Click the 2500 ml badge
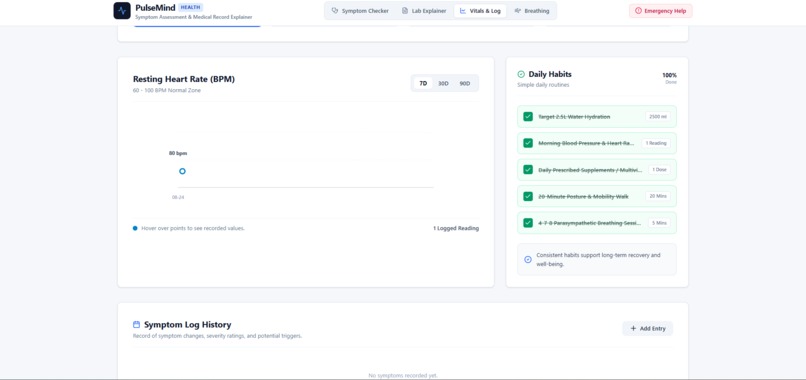Viewport: 806px width, 380px height. pos(658,117)
